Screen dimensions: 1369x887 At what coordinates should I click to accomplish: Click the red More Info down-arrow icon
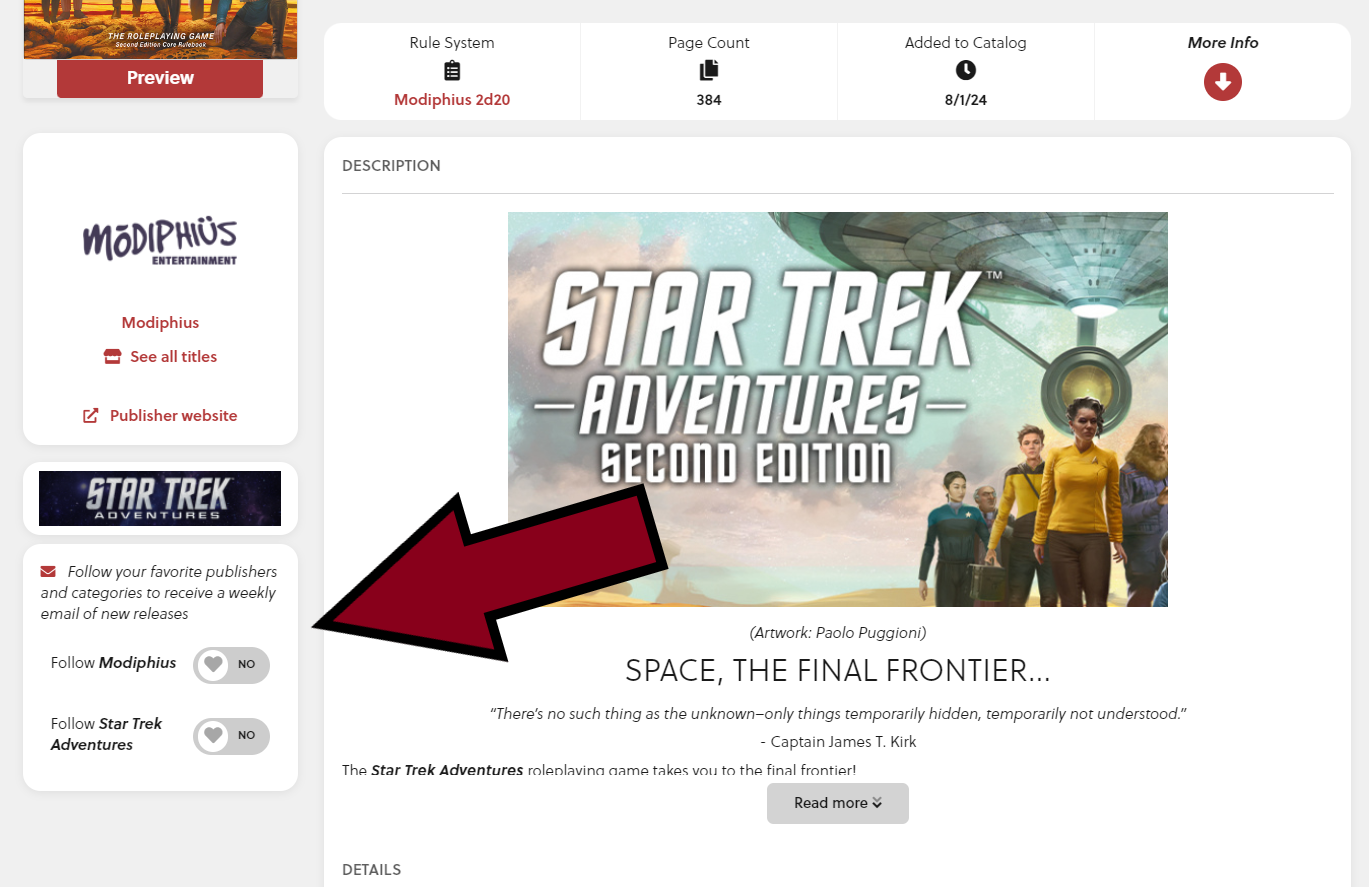tap(1222, 82)
